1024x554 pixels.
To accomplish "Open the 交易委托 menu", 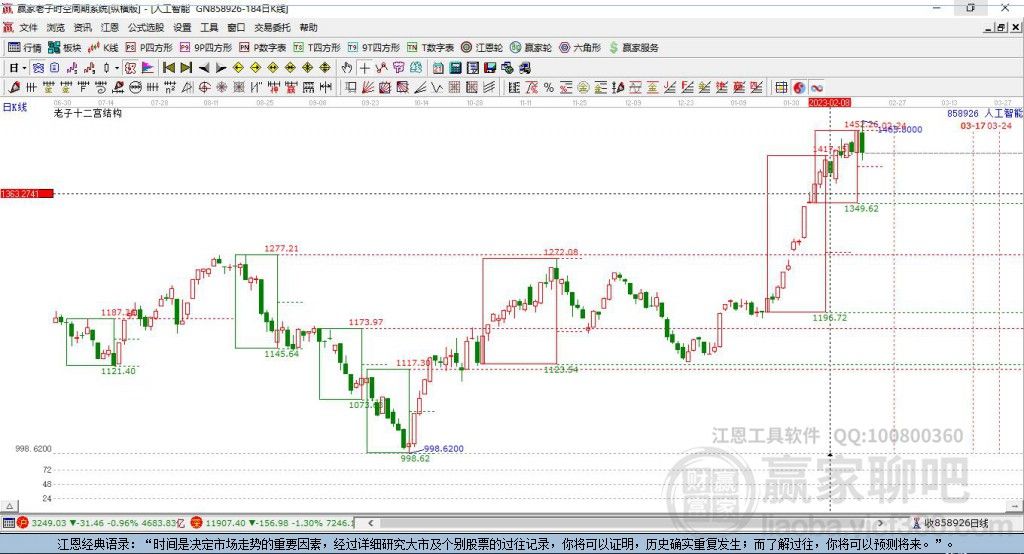I will coord(271,28).
